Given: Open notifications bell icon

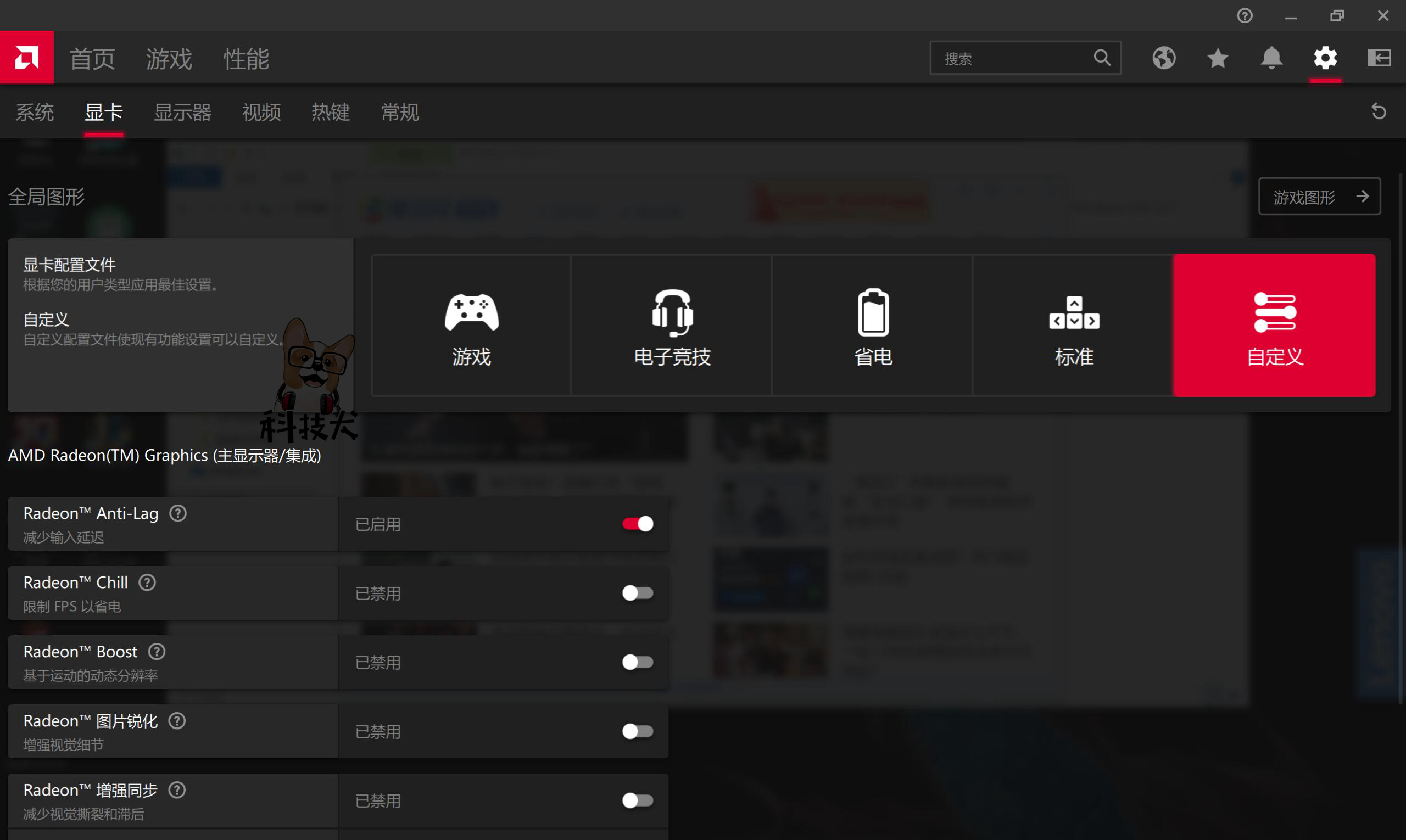Looking at the screenshot, I should [1271, 58].
